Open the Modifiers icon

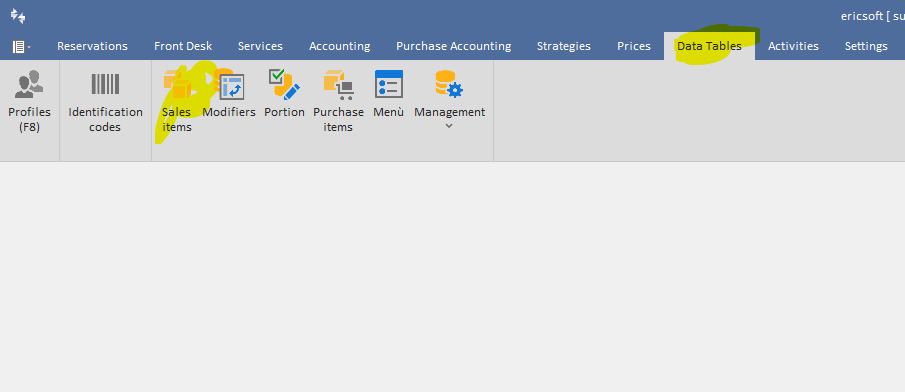[229, 84]
